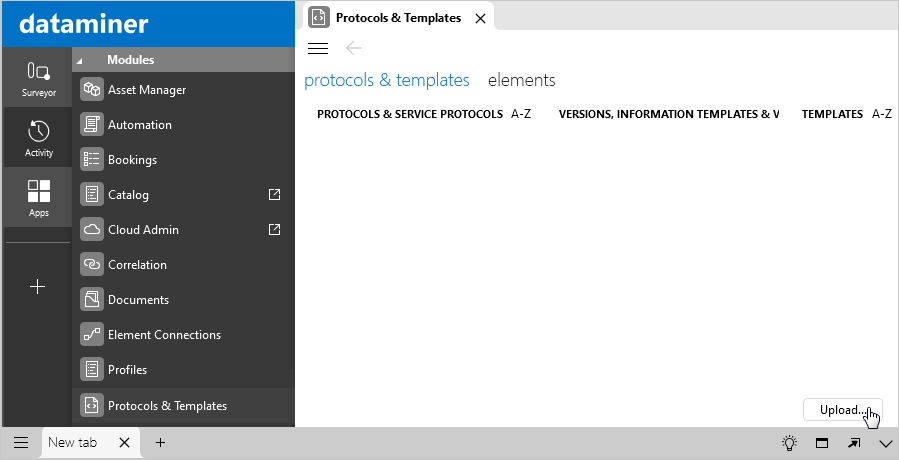Open the Element Connections module
Screen dimensions: 899x460
183,334
